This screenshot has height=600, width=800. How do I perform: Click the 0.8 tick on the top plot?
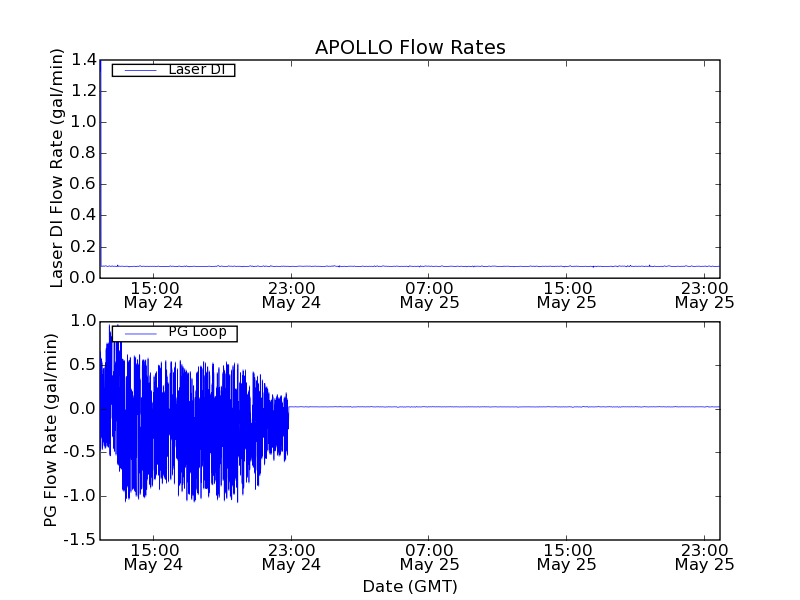point(83,153)
